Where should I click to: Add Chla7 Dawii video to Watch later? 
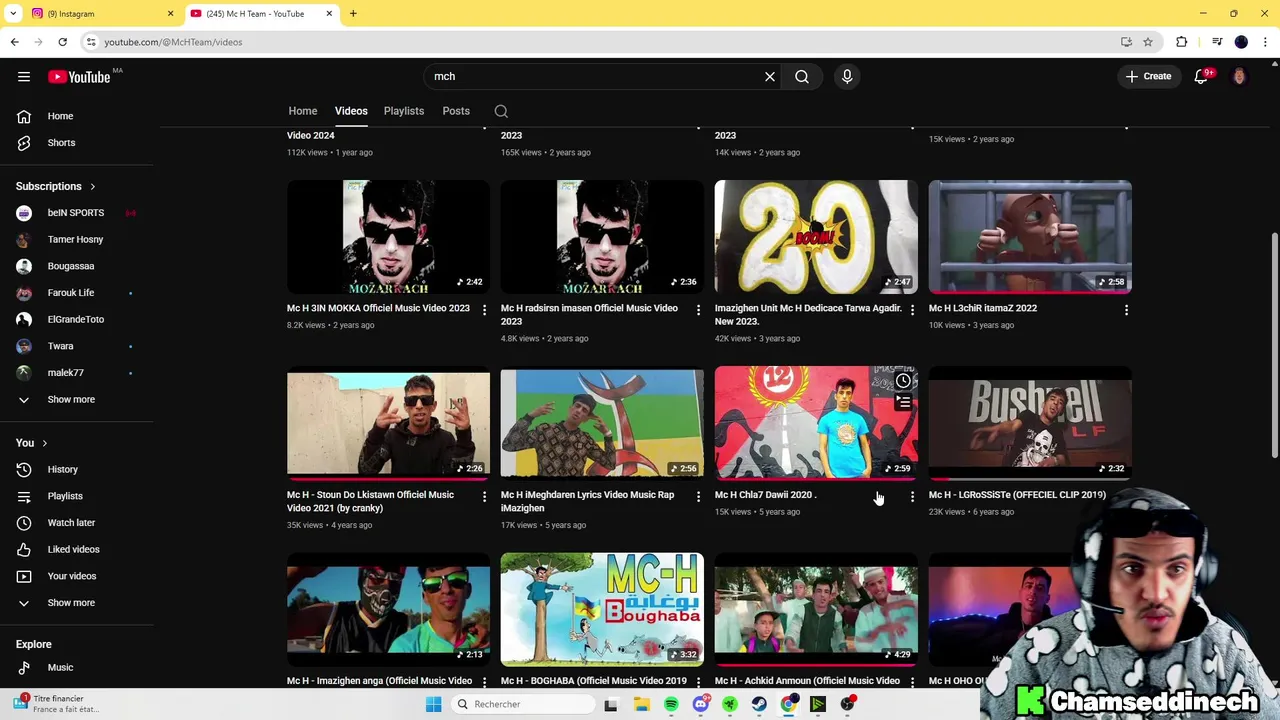pyautogui.click(x=903, y=381)
